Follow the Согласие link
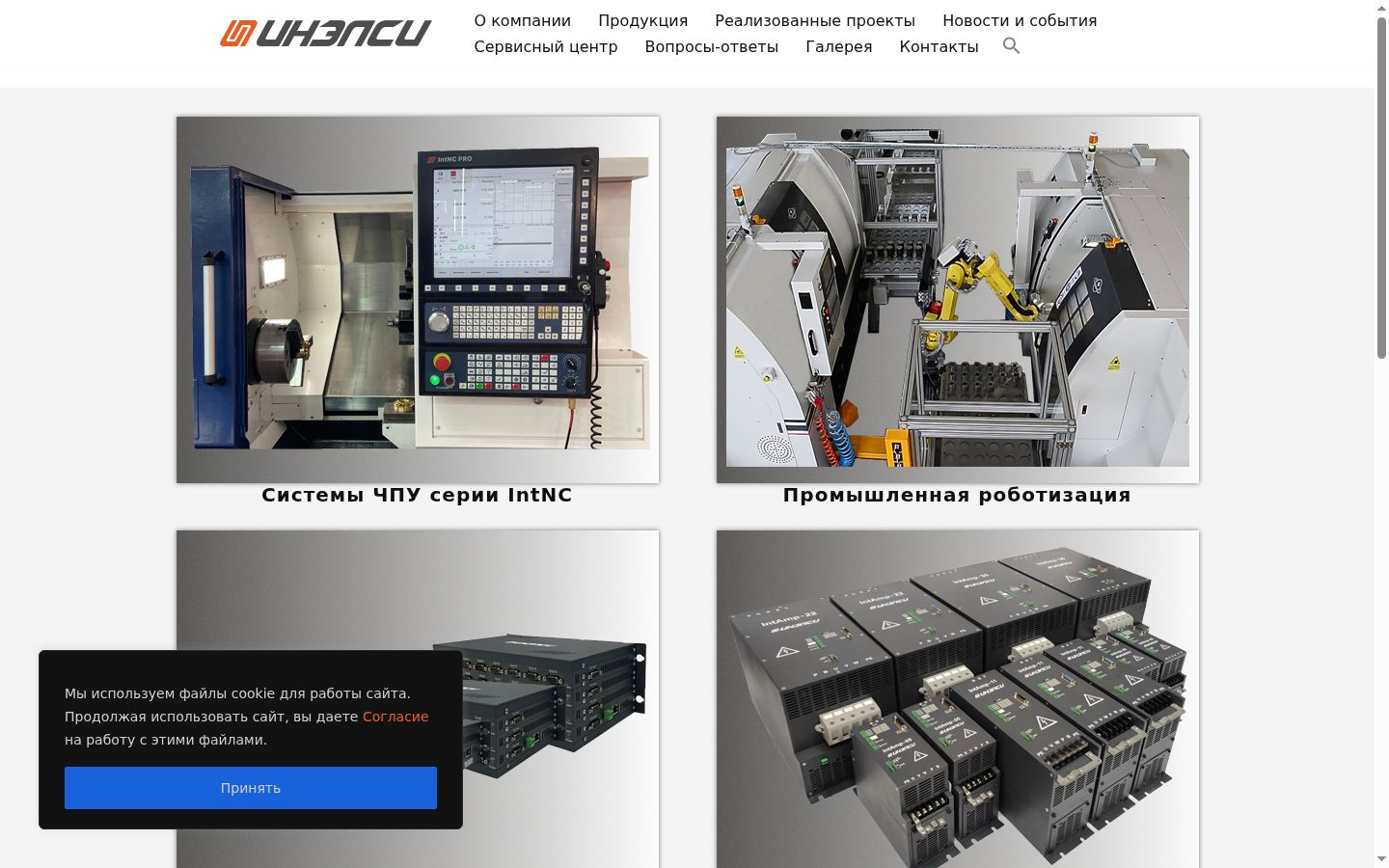 click(x=395, y=717)
